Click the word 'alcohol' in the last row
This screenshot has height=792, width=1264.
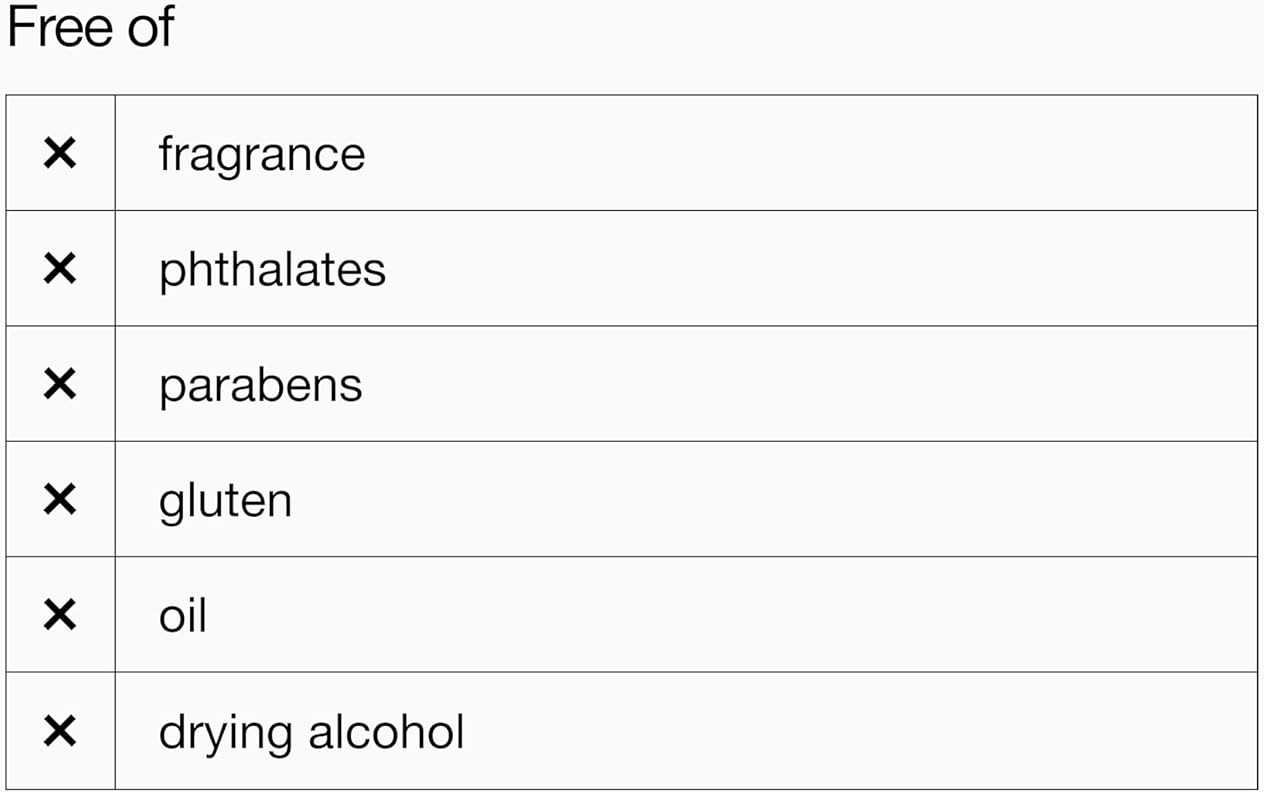pyautogui.click(x=386, y=731)
